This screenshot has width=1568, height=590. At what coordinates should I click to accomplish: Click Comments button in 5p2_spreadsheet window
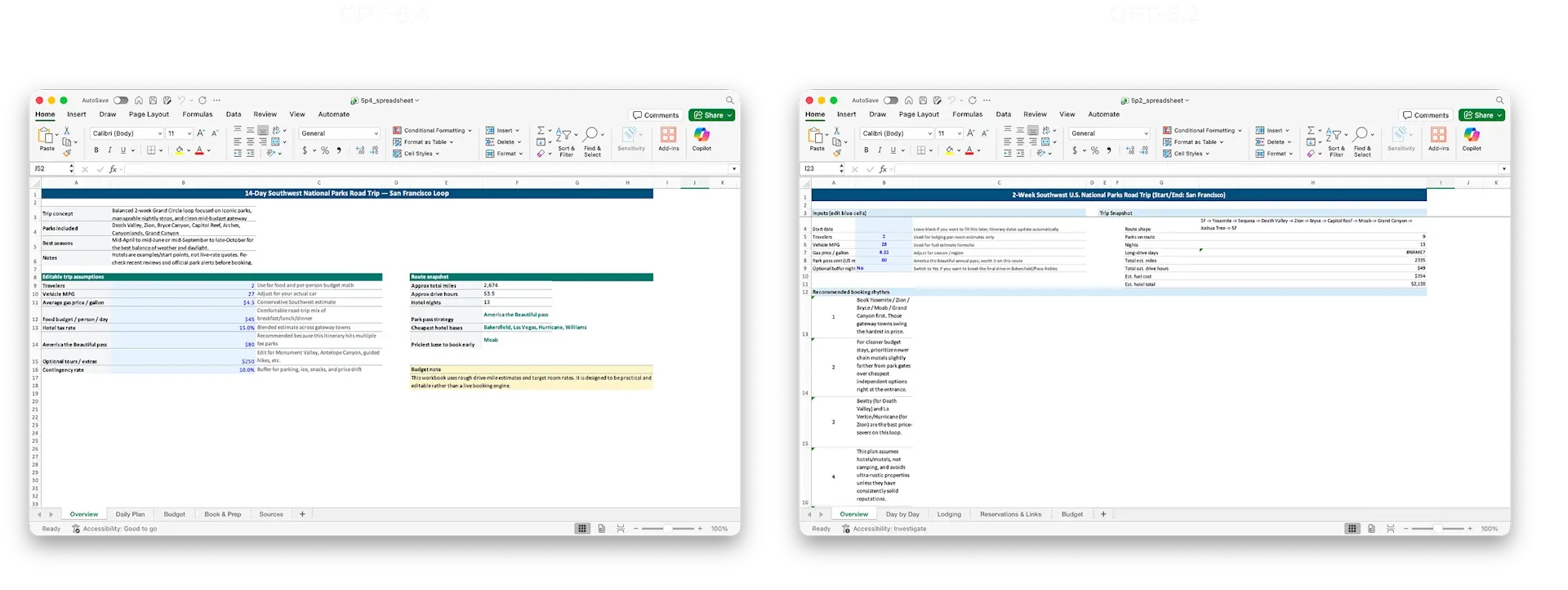point(1426,115)
